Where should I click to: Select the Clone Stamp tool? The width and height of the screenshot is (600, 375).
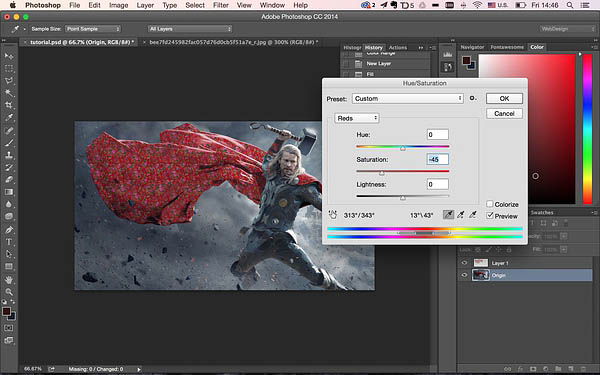(9, 155)
